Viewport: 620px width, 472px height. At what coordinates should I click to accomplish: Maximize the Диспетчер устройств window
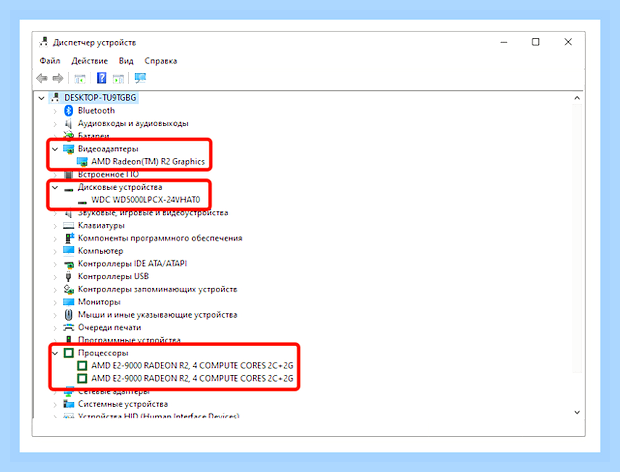(535, 42)
